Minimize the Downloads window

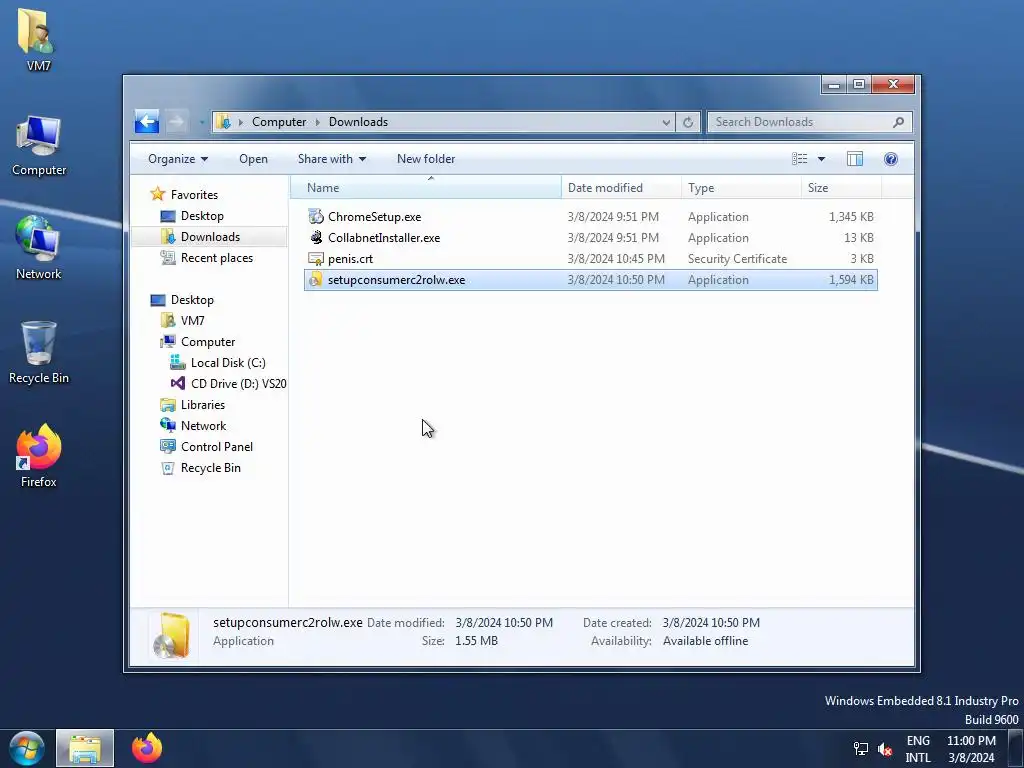(x=834, y=84)
